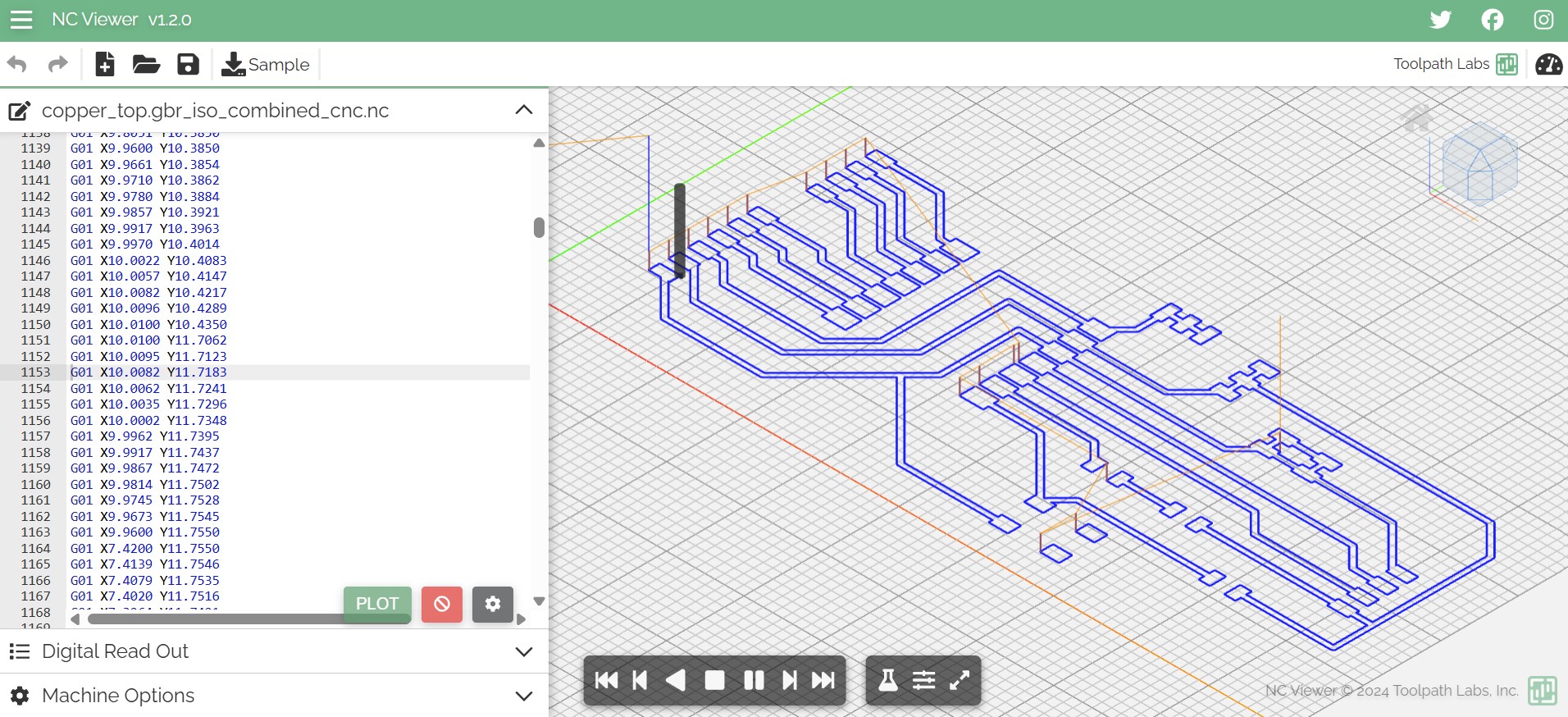Click line number 1160 in gutter
Image resolution: width=1568 pixels, height=717 pixels.
[x=35, y=484]
